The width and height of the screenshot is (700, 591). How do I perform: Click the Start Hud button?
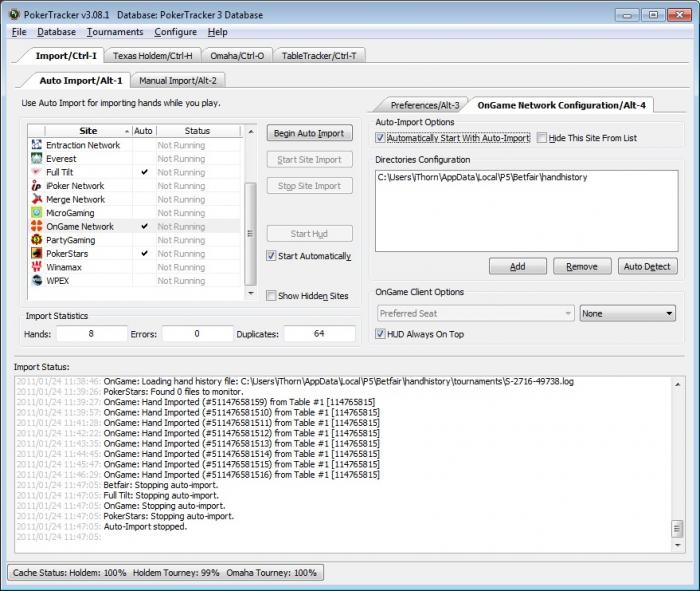tap(309, 233)
